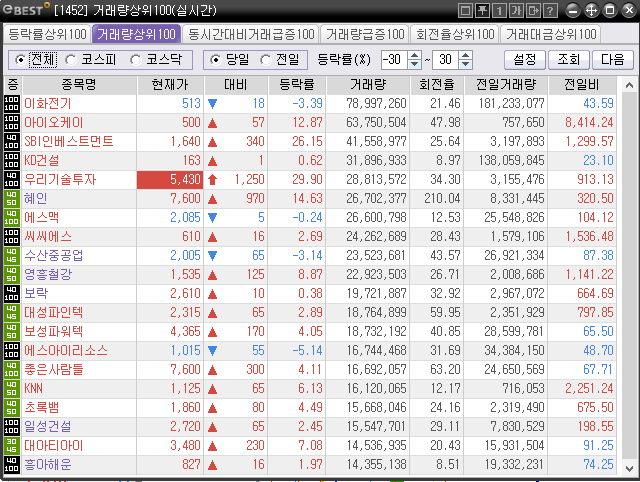Click the green margin badge for 대아티아이

[x=11, y=446]
